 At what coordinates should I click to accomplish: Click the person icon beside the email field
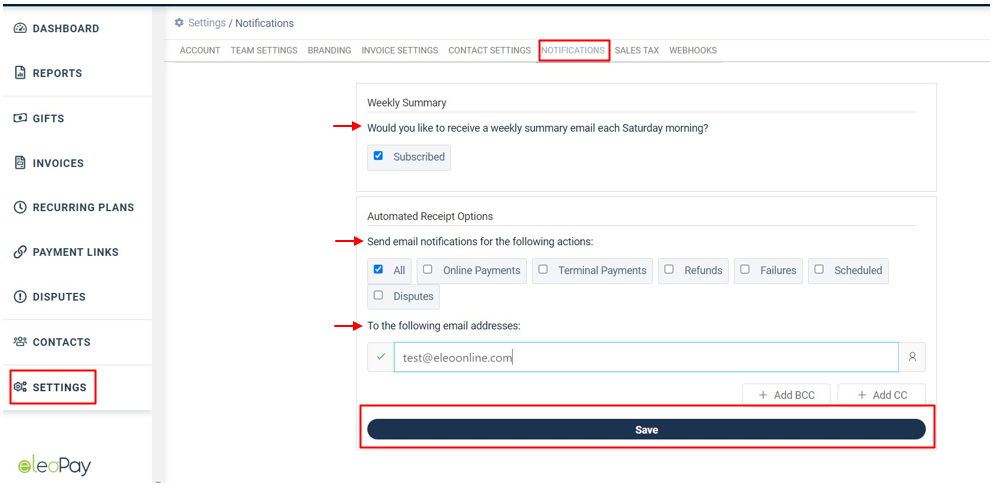tap(913, 357)
